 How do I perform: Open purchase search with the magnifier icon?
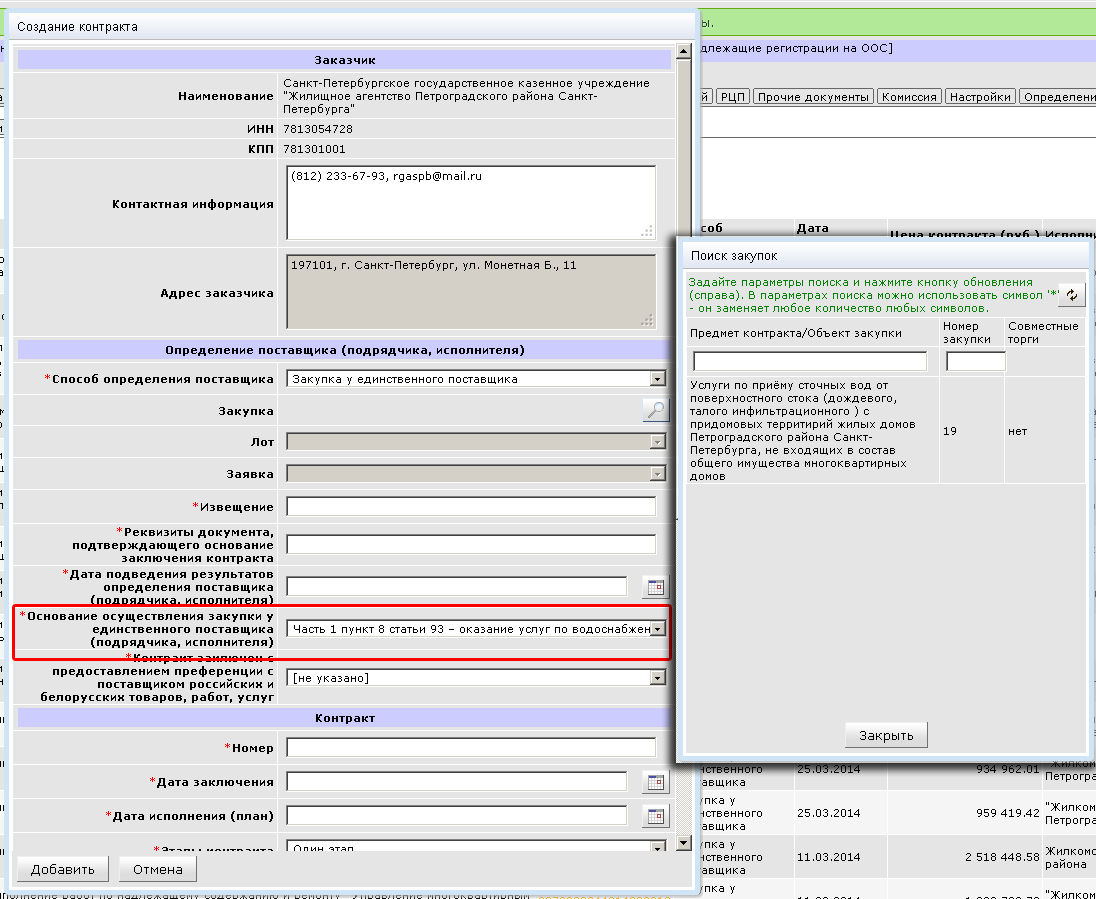[x=656, y=410]
